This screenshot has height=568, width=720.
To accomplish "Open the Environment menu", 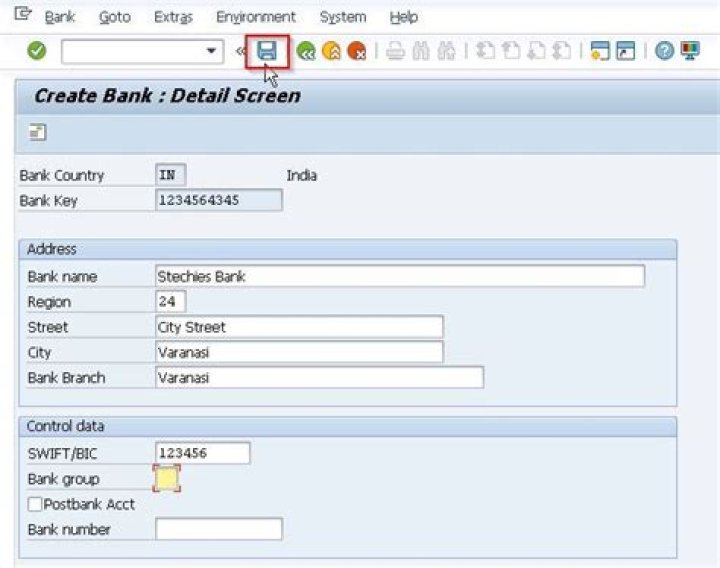I will click(x=256, y=17).
